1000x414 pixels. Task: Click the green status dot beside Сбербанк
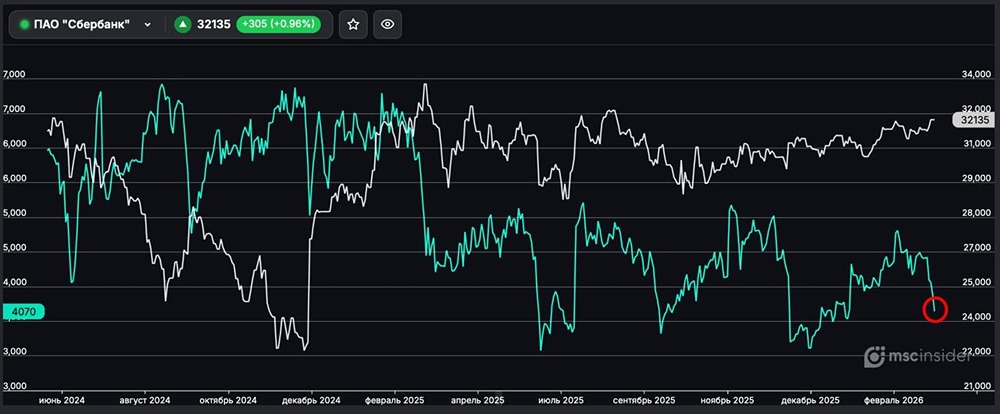click(25, 25)
